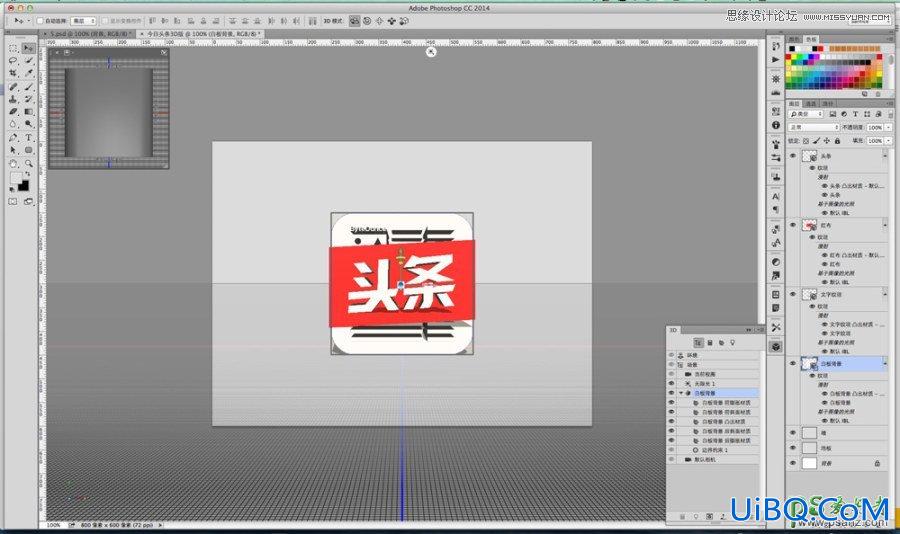Switch to the Color panel tab

pyautogui.click(x=794, y=39)
